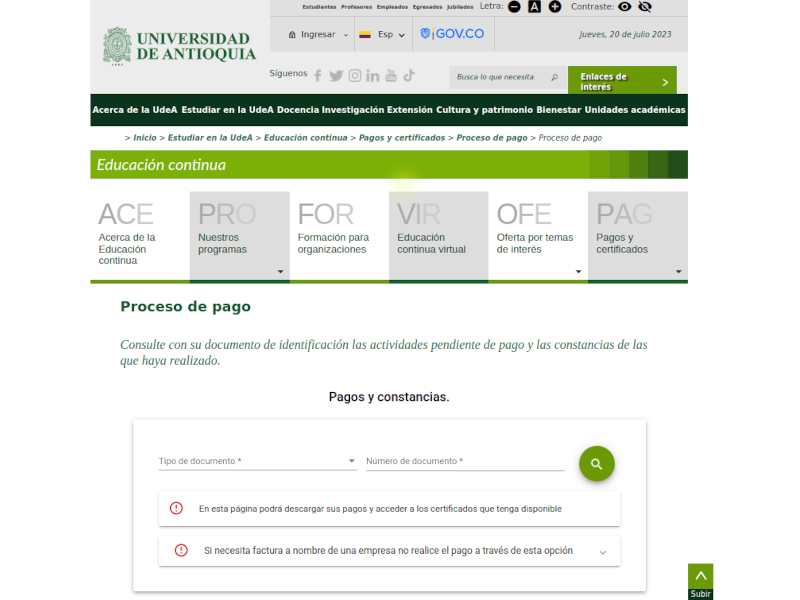Open the Ingresar login dropdown
This screenshot has height=600, width=800.
(318, 34)
